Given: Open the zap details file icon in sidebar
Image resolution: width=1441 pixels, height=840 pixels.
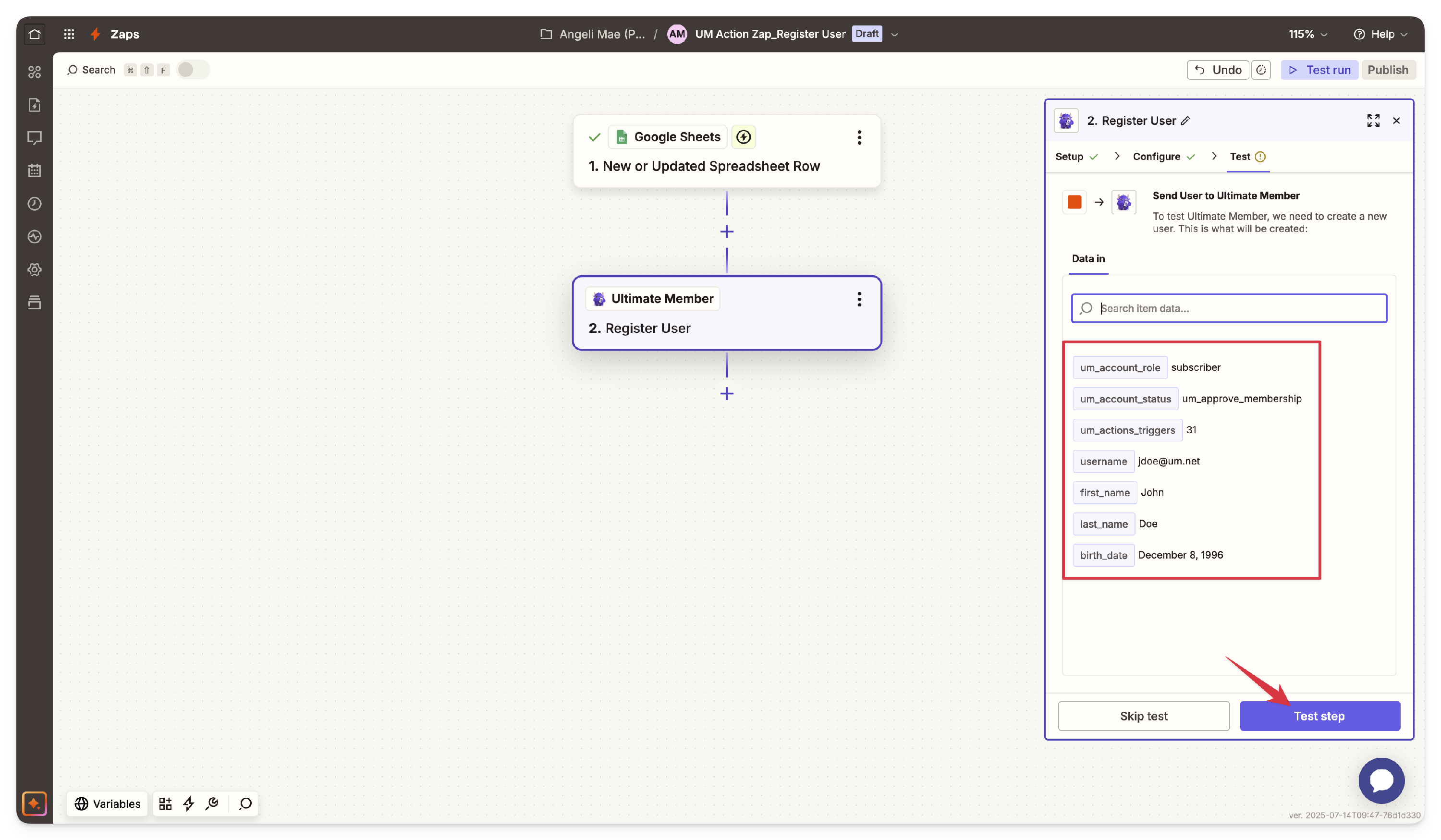Looking at the screenshot, I should tap(34, 105).
